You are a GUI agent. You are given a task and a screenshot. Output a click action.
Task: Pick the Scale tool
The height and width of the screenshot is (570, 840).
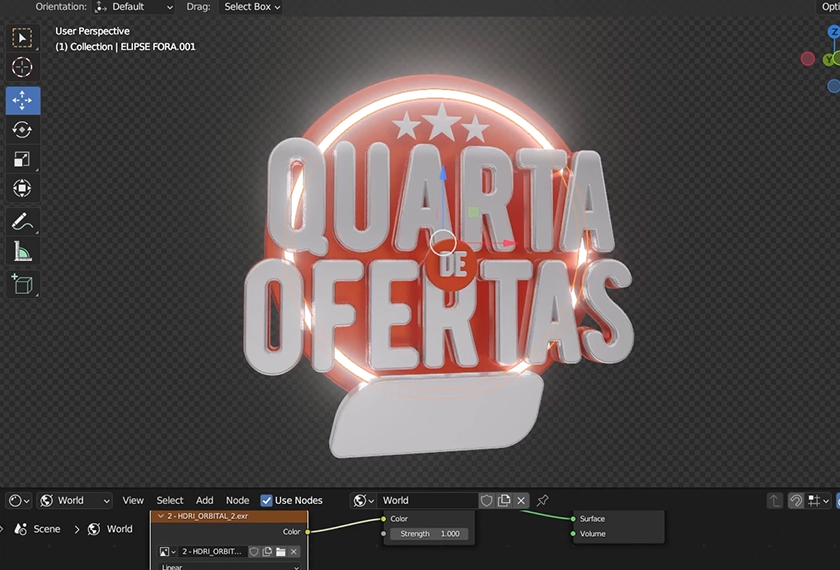(x=22, y=159)
